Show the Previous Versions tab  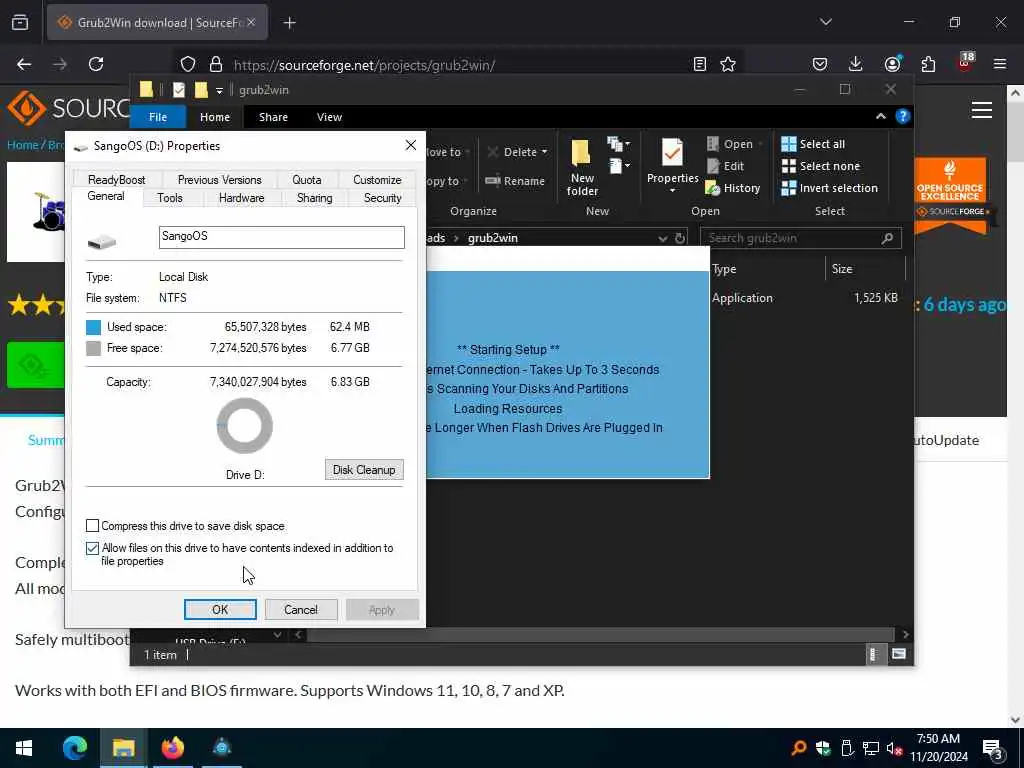pos(219,180)
